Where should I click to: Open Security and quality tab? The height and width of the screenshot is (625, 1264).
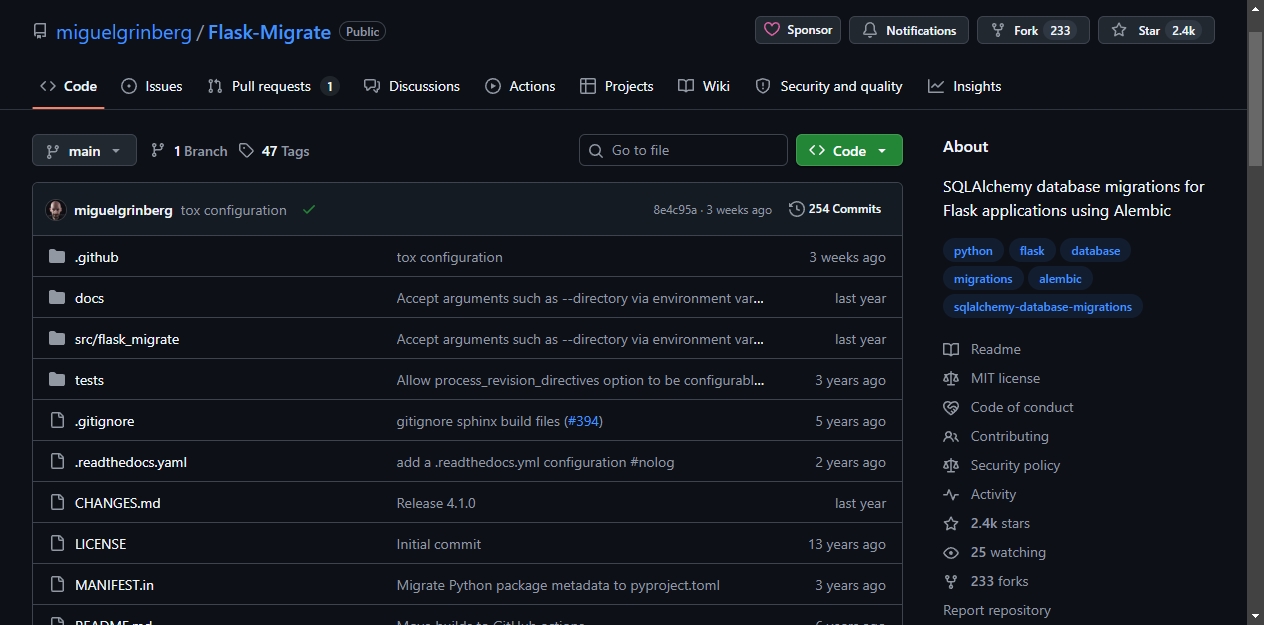click(x=829, y=86)
